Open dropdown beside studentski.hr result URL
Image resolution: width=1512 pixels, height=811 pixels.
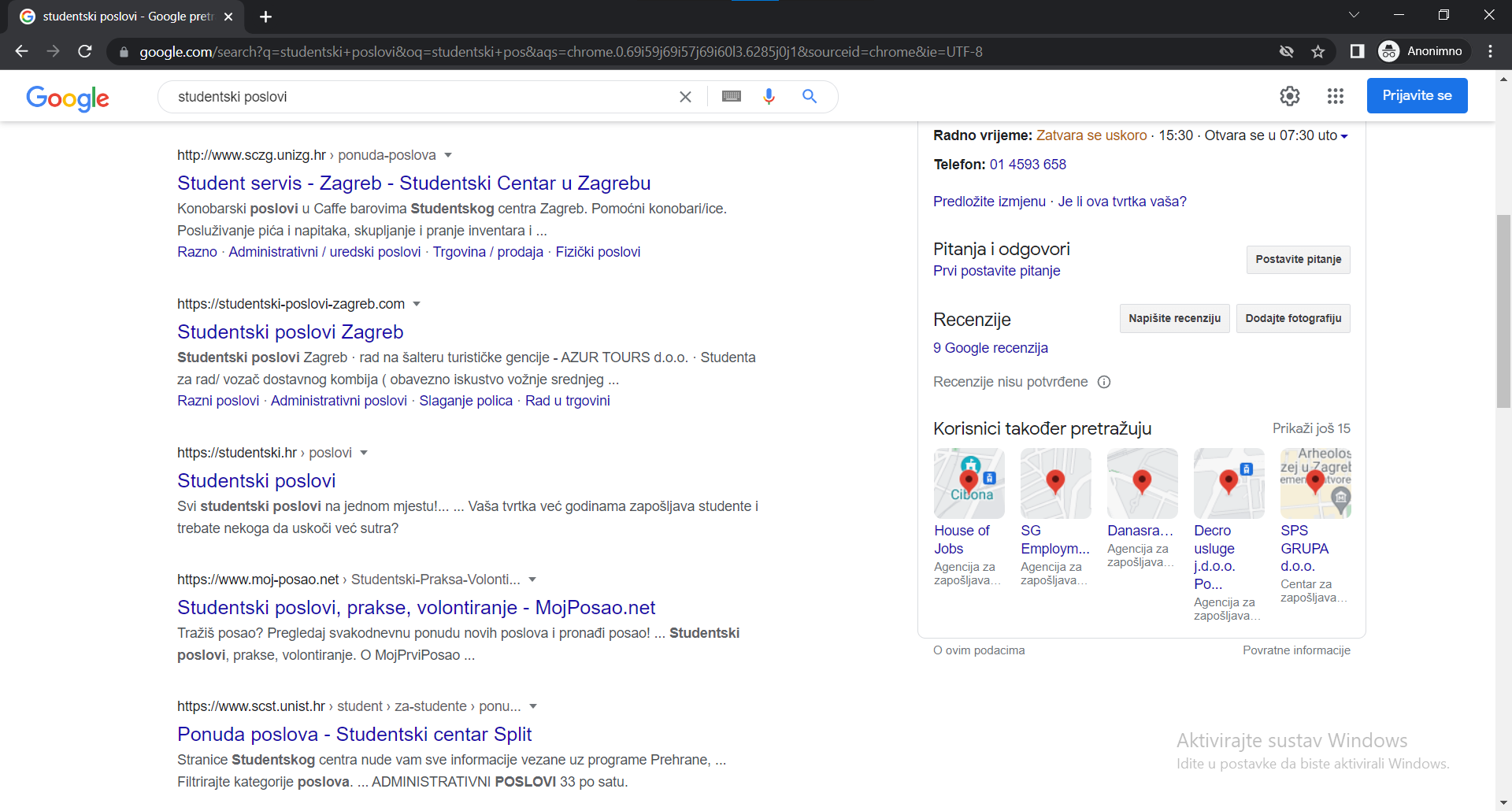tap(364, 453)
